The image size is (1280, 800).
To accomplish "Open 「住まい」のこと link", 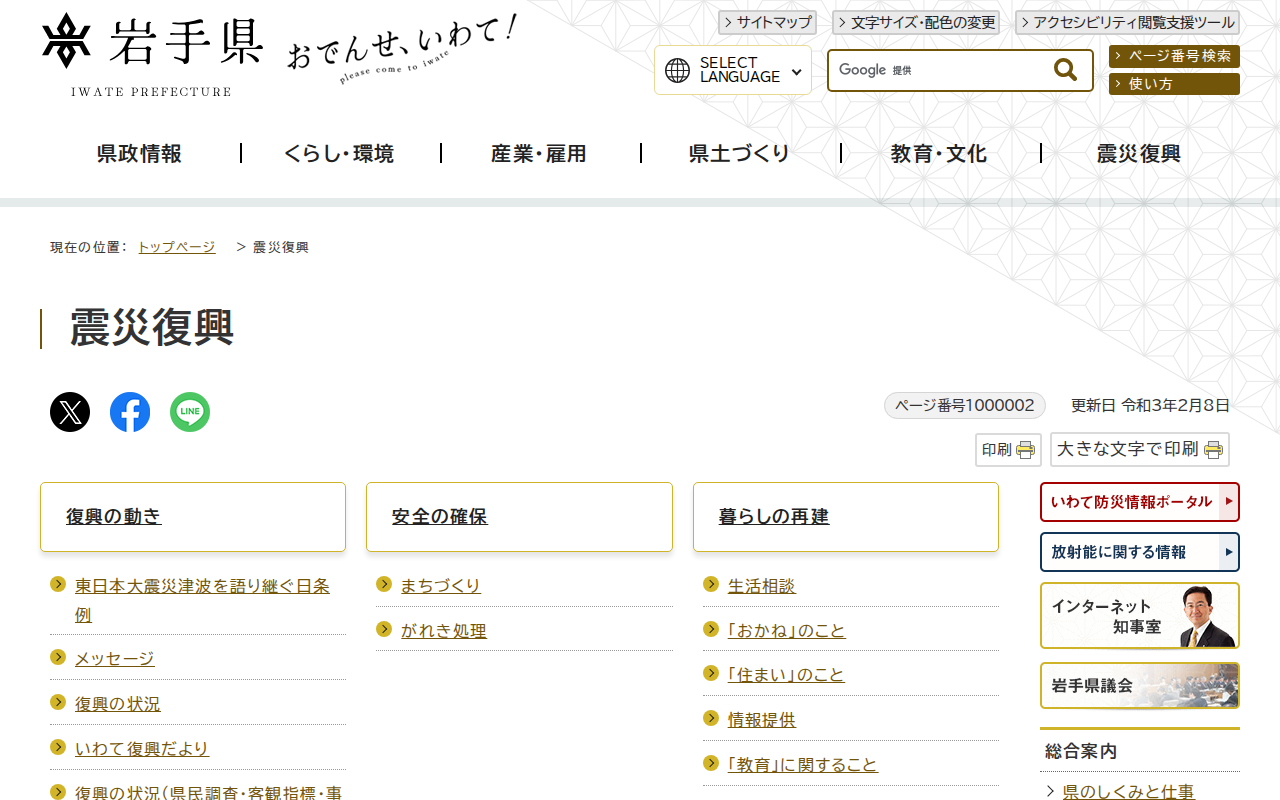I will (787, 675).
